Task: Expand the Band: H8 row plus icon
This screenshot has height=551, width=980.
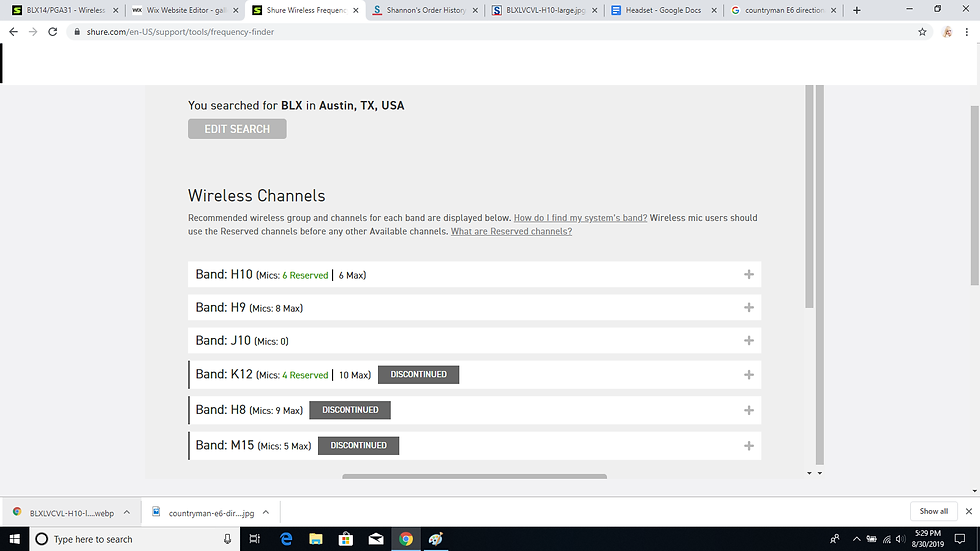Action: (749, 410)
